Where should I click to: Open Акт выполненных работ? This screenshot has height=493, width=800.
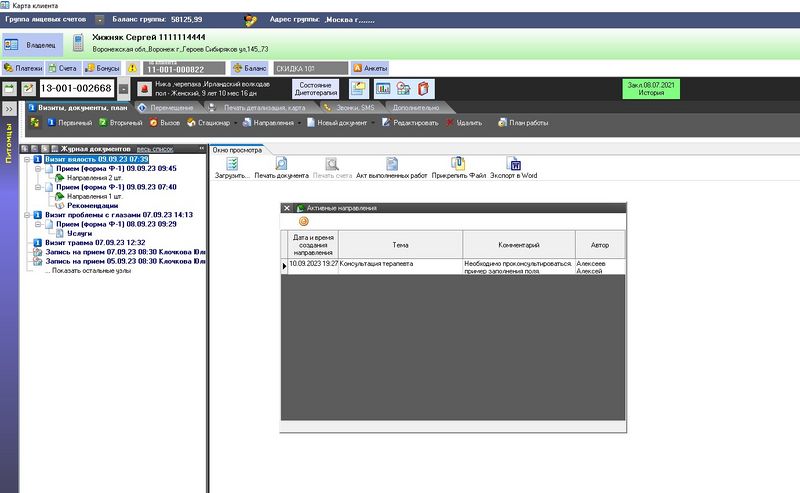(x=392, y=164)
